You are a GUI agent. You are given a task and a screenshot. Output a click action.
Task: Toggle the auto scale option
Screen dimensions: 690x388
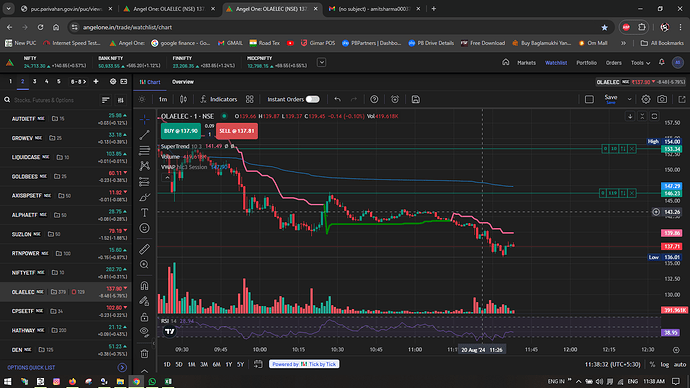click(x=680, y=364)
